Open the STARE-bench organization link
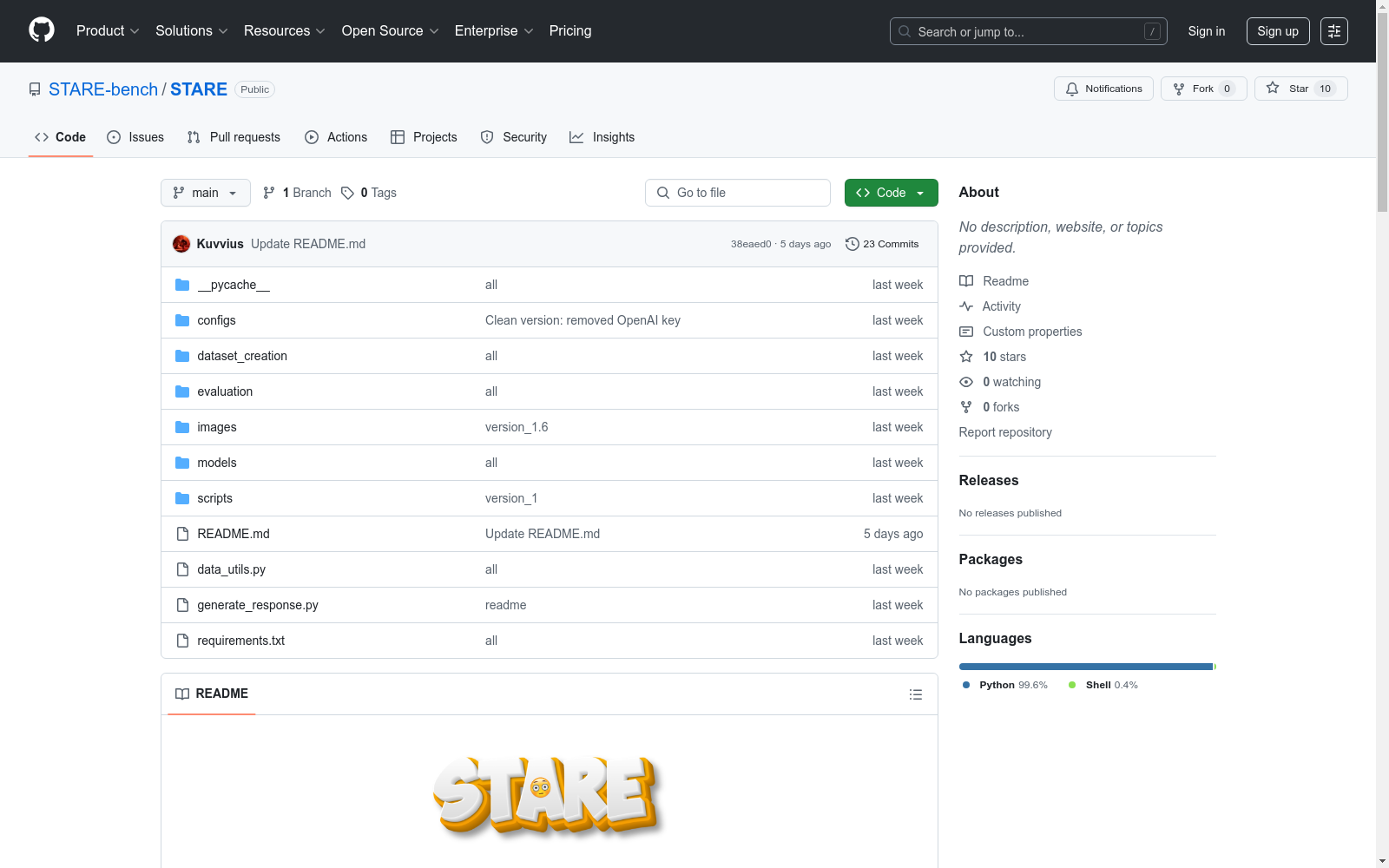This screenshot has height=868, width=1389. [x=103, y=89]
